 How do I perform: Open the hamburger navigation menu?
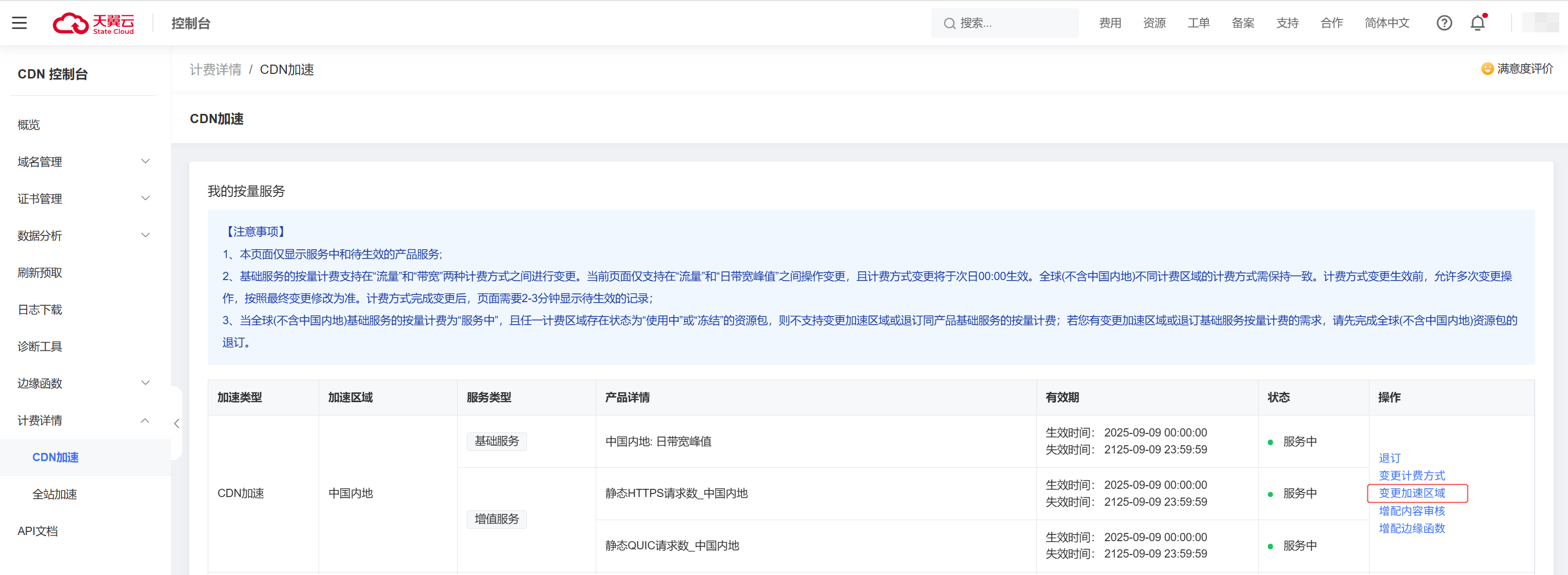click(19, 23)
